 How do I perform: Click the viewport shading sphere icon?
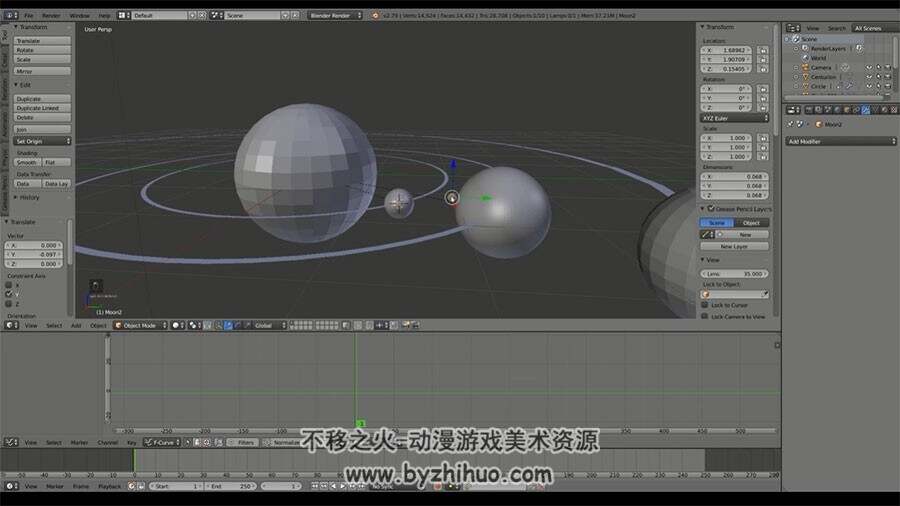pos(177,325)
